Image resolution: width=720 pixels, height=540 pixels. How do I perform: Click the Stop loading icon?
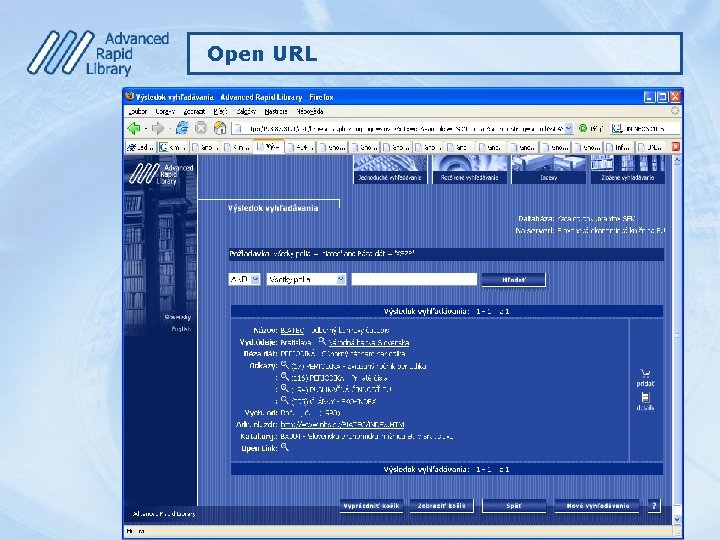click(x=201, y=128)
